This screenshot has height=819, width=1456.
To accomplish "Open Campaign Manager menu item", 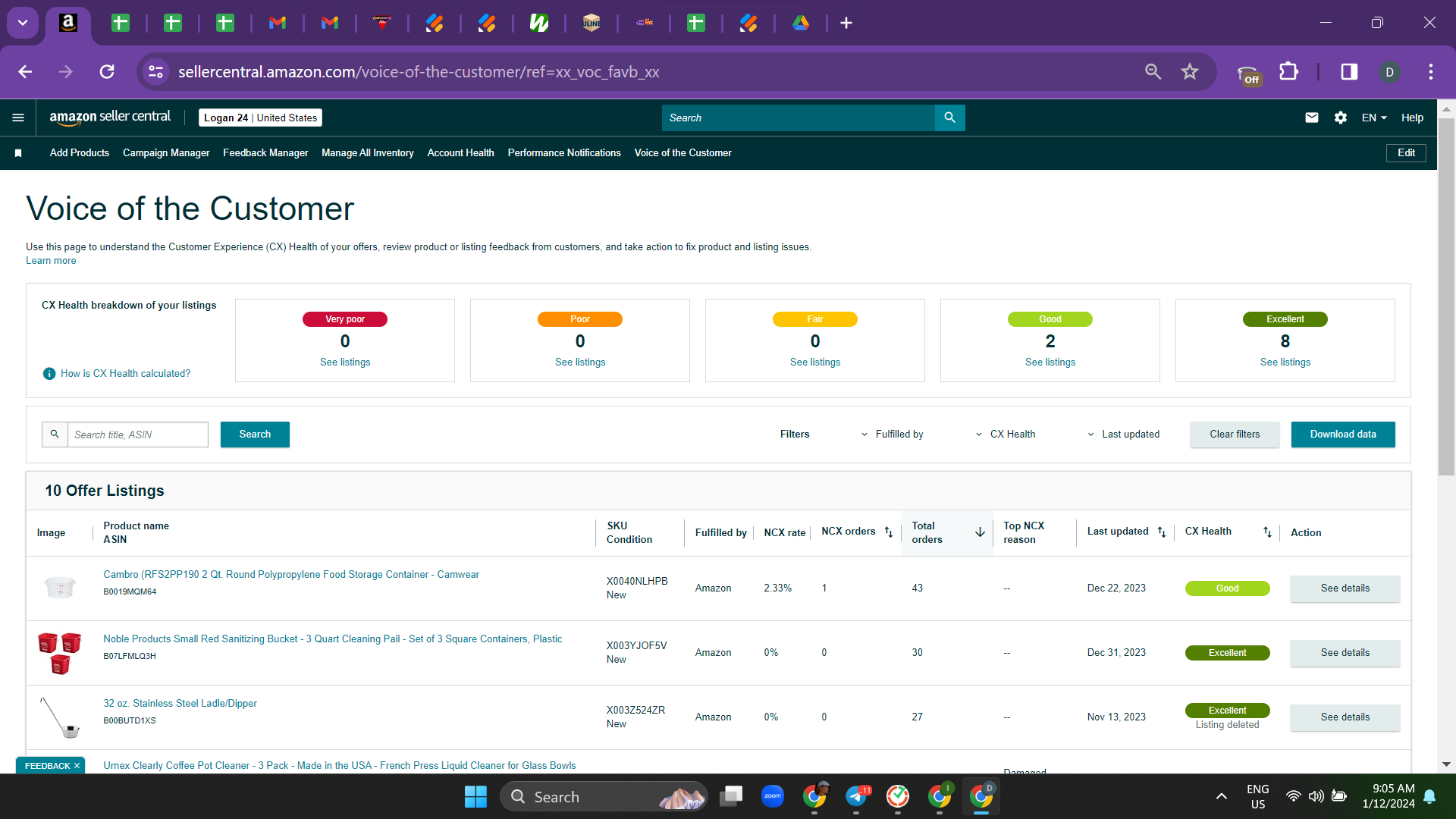I will click(x=166, y=153).
